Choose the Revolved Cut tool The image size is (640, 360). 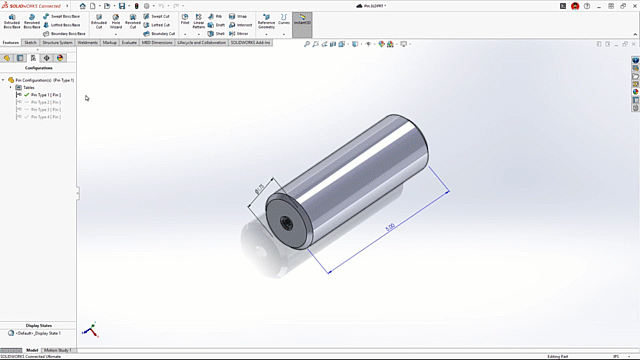point(133,21)
